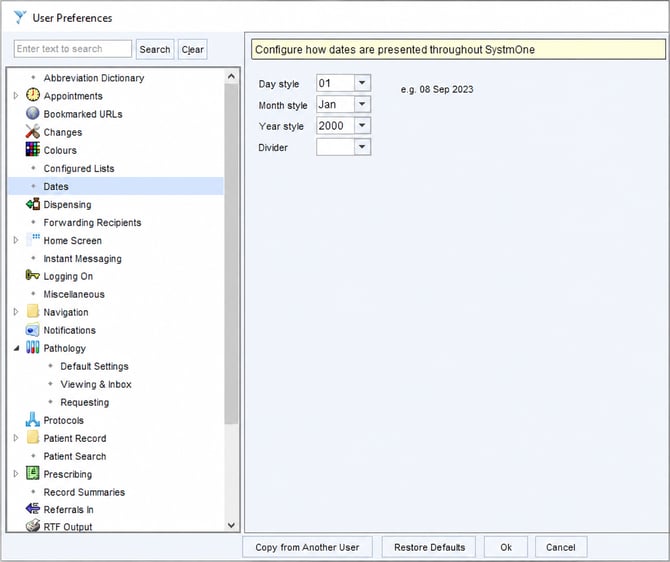
Task: Select Patient Search in the tree
Action: [75, 456]
